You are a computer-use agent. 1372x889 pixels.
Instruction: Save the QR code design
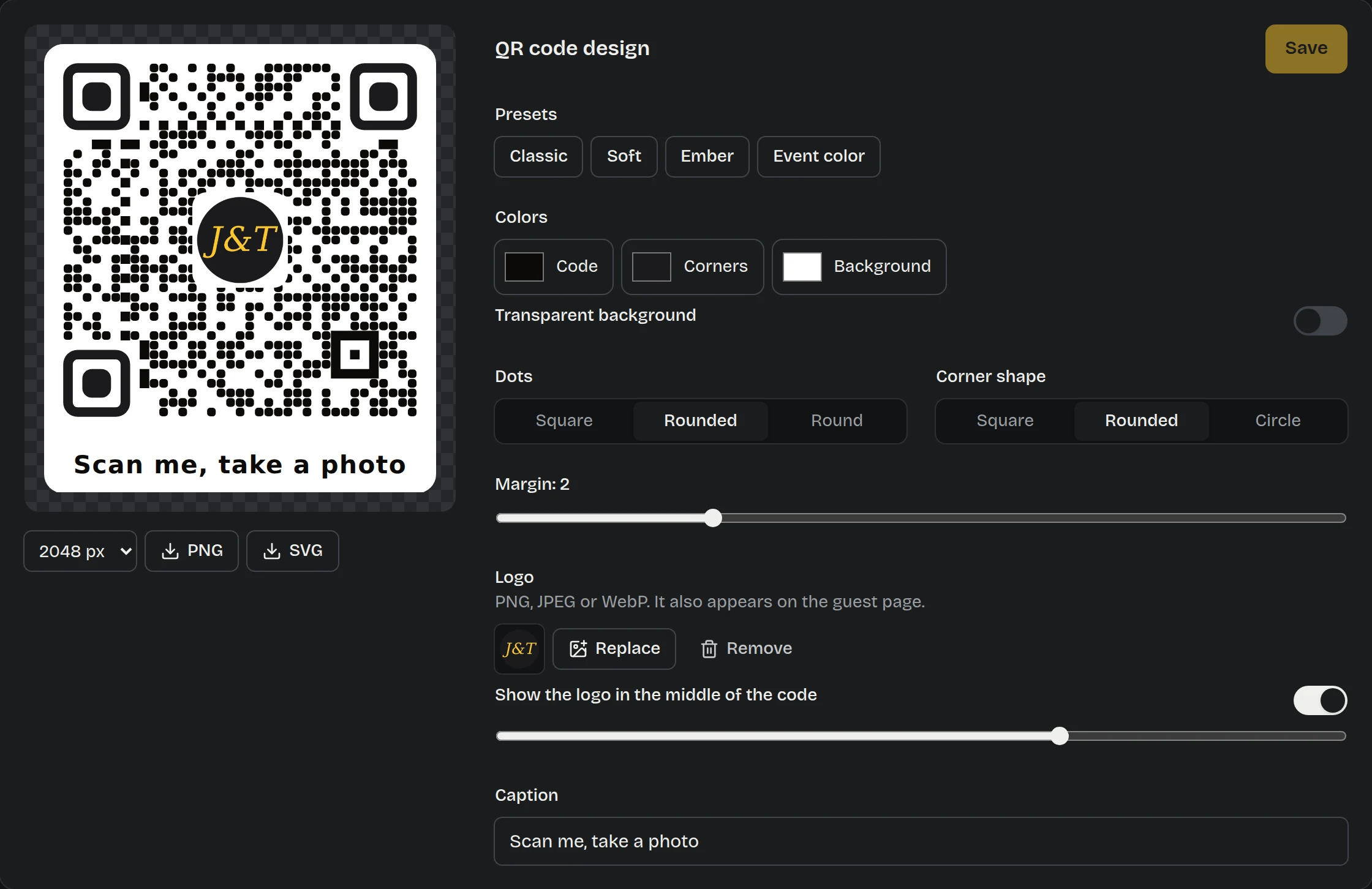coord(1306,49)
